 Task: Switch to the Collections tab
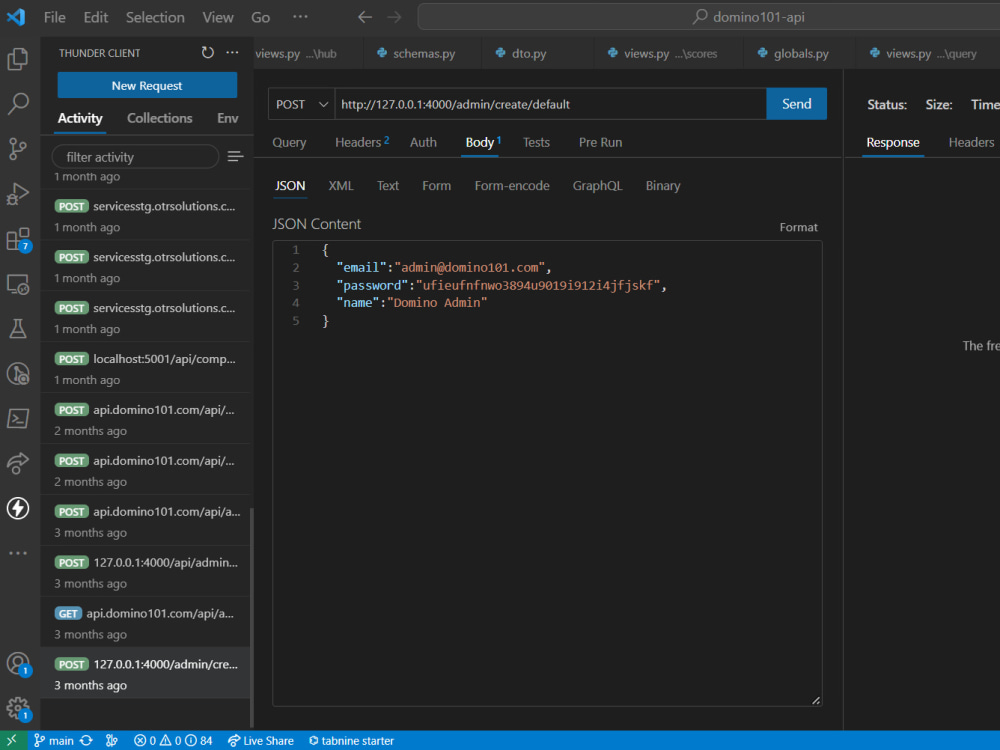click(159, 118)
